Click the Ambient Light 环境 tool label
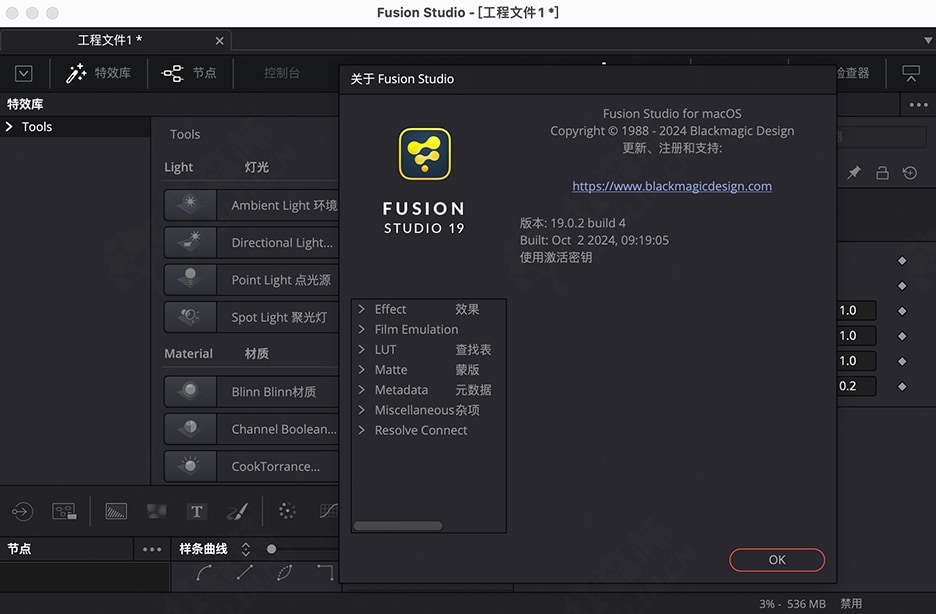 (284, 205)
